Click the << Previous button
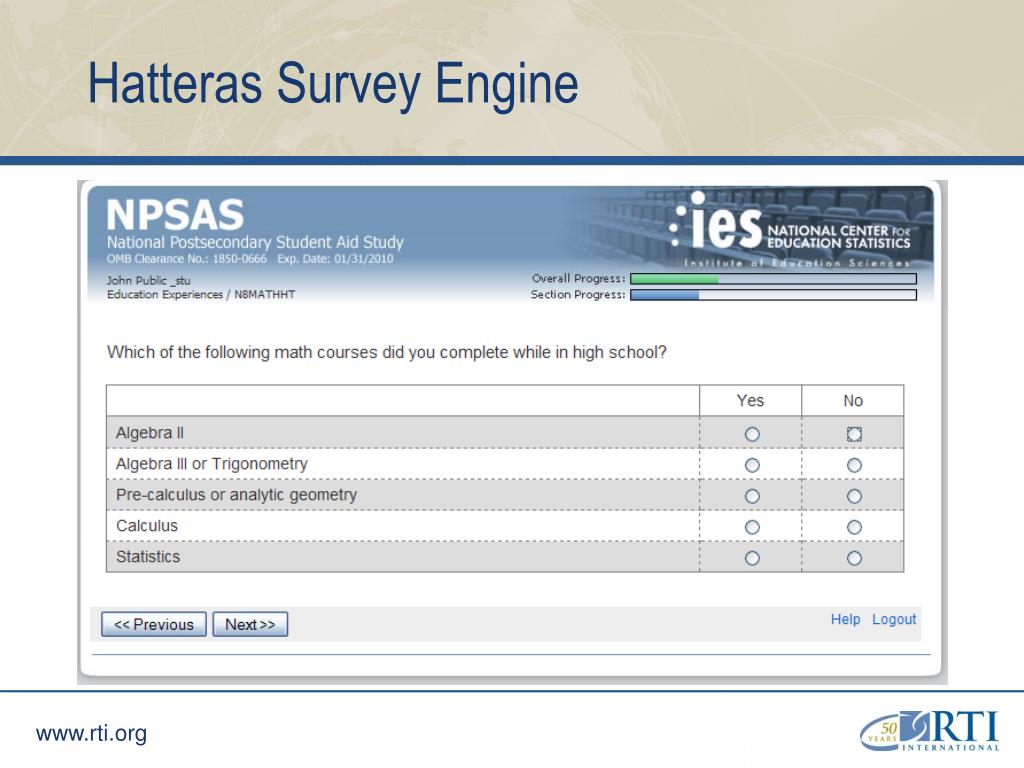This screenshot has height=768, width=1024. (154, 624)
